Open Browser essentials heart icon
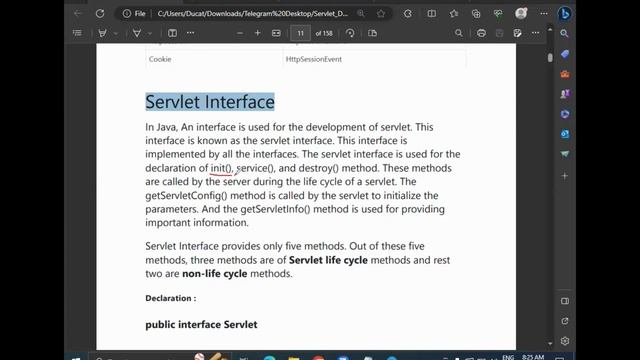 (498, 13)
